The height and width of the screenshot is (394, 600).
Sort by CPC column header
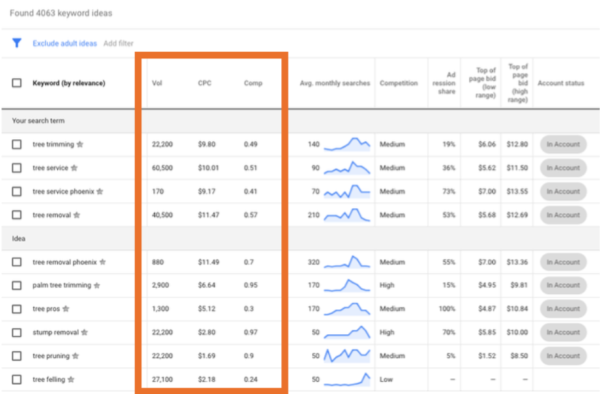(204, 83)
